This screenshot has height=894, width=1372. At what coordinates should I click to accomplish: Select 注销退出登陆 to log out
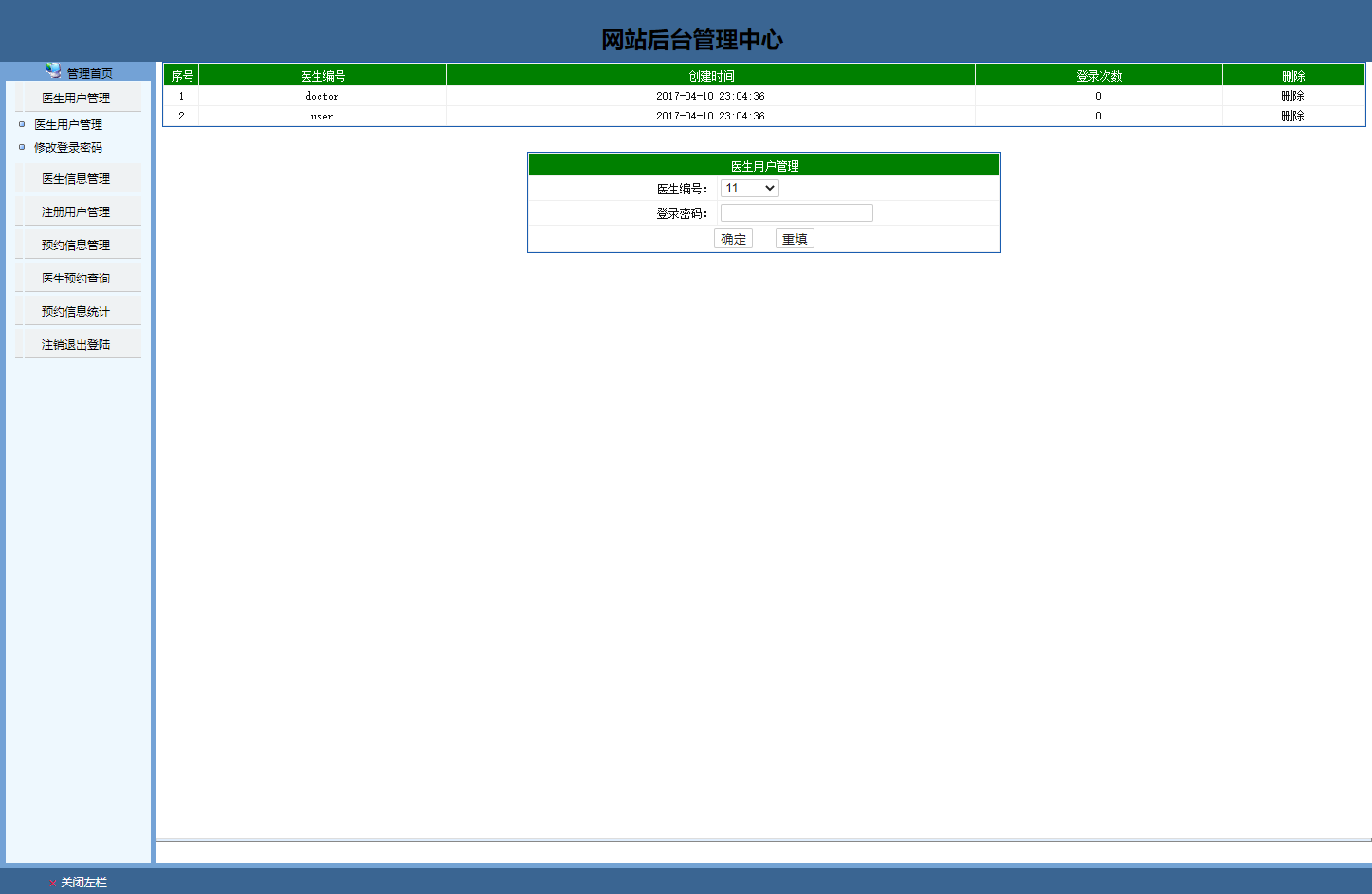point(77,344)
